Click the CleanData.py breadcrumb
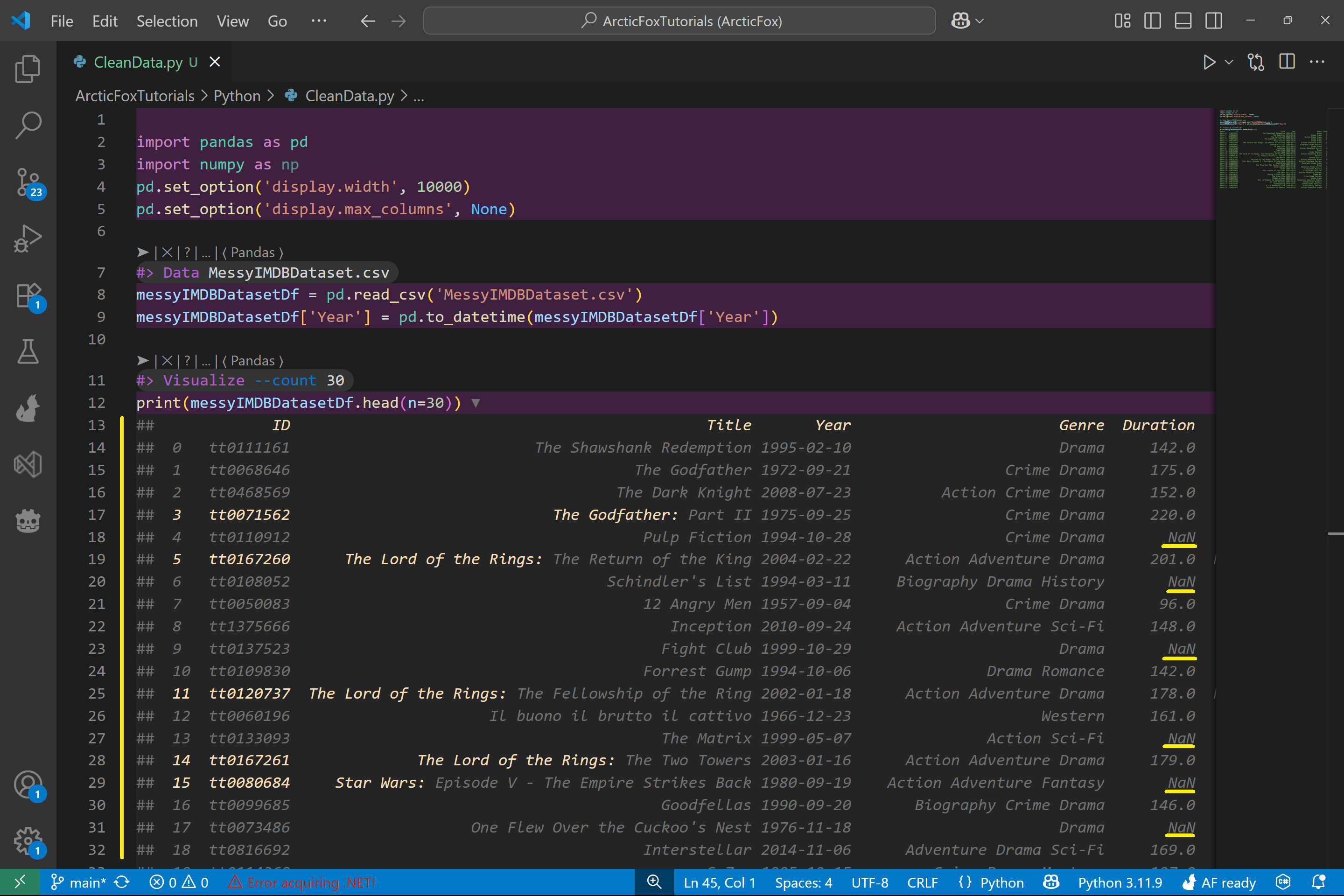1344x896 pixels. (x=349, y=96)
